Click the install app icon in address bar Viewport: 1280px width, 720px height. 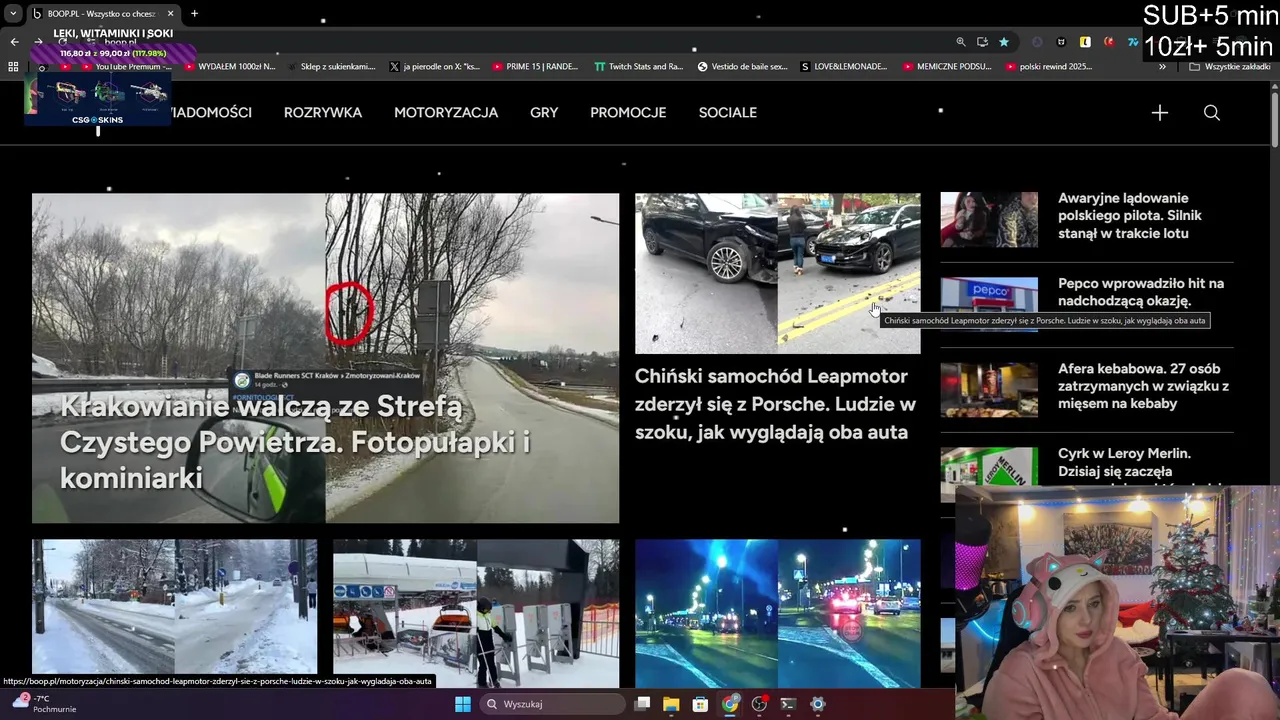click(x=982, y=42)
